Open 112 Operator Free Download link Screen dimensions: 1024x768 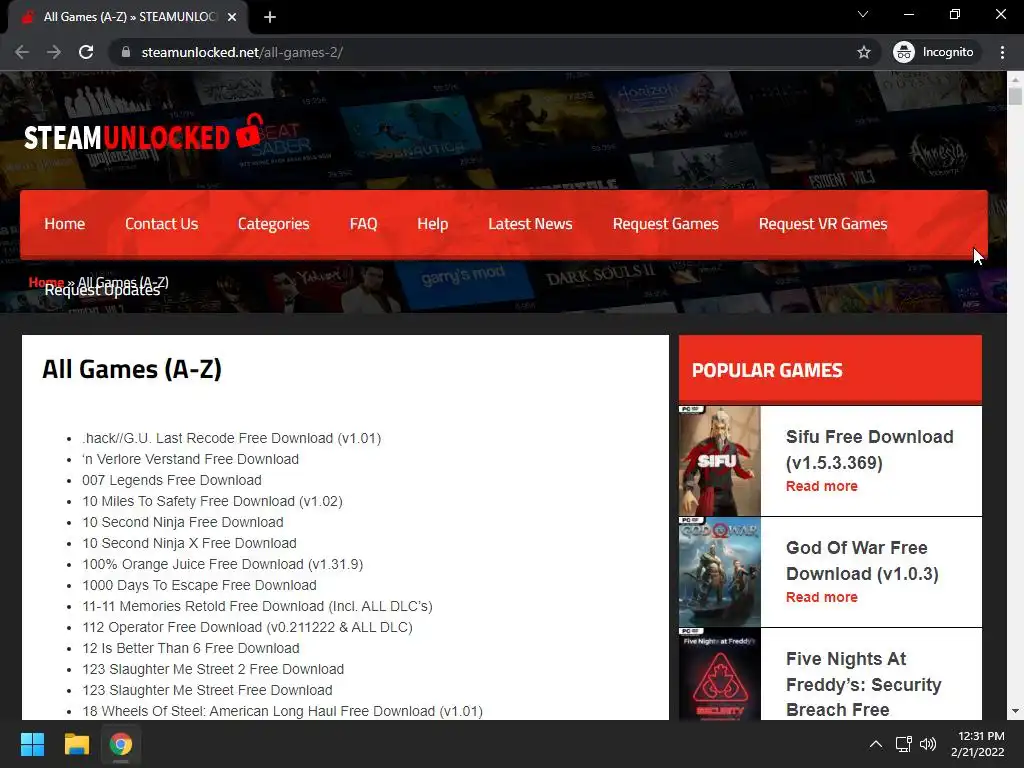click(x=248, y=627)
